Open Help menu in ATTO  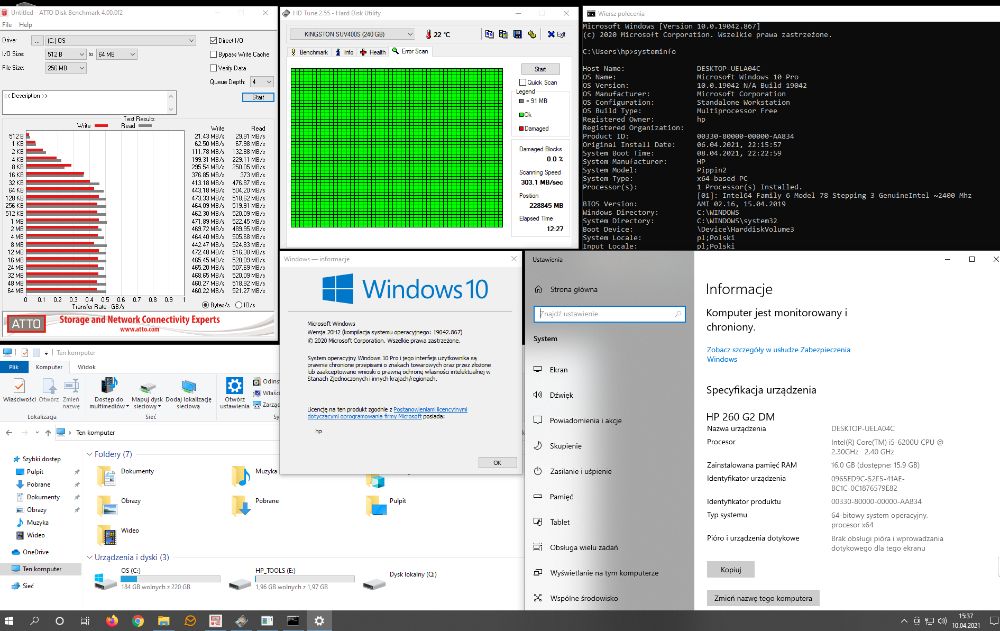pyautogui.click(x=26, y=24)
